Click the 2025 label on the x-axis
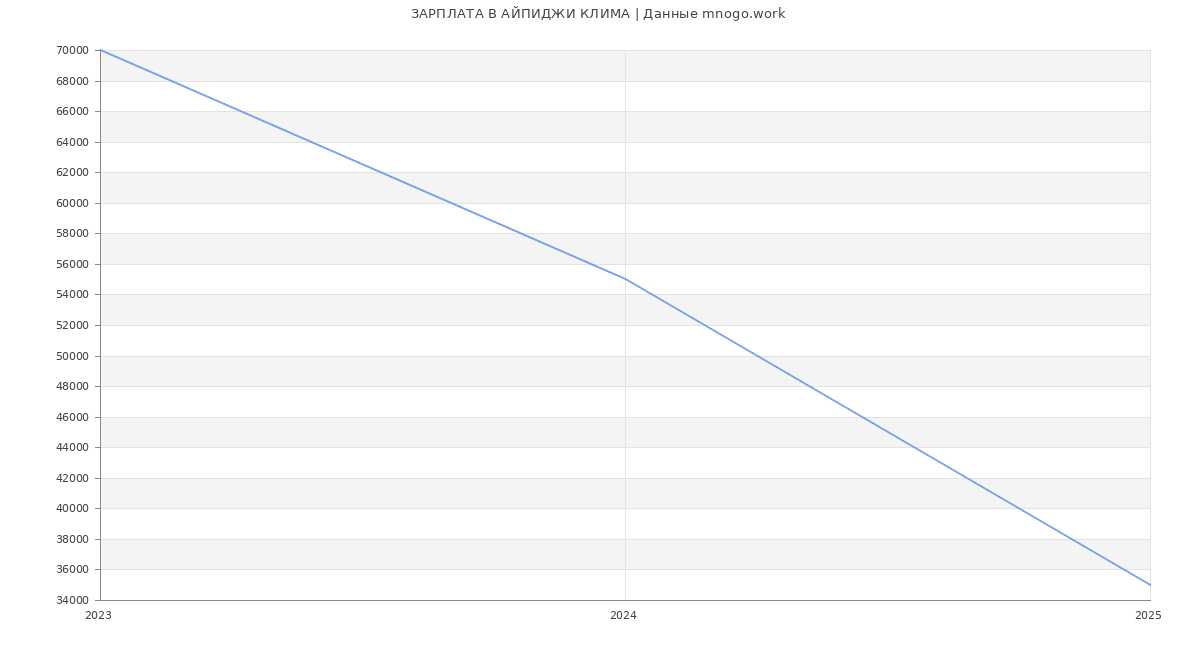The width and height of the screenshot is (1200, 650). pos(1148,616)
